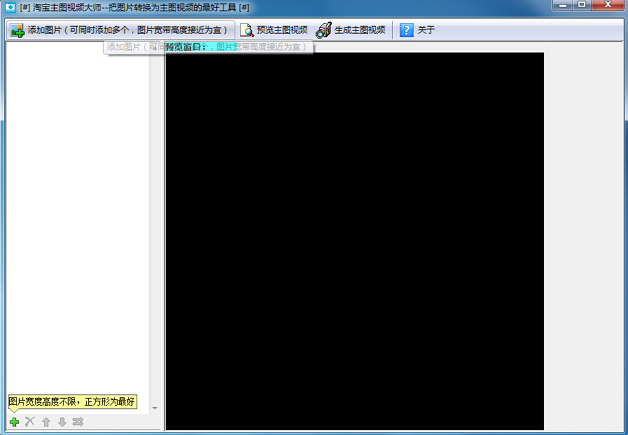The width and height of the screenshot is (628, 435).
Task: Click the move down arrow icon
Action: pos(62,422)
